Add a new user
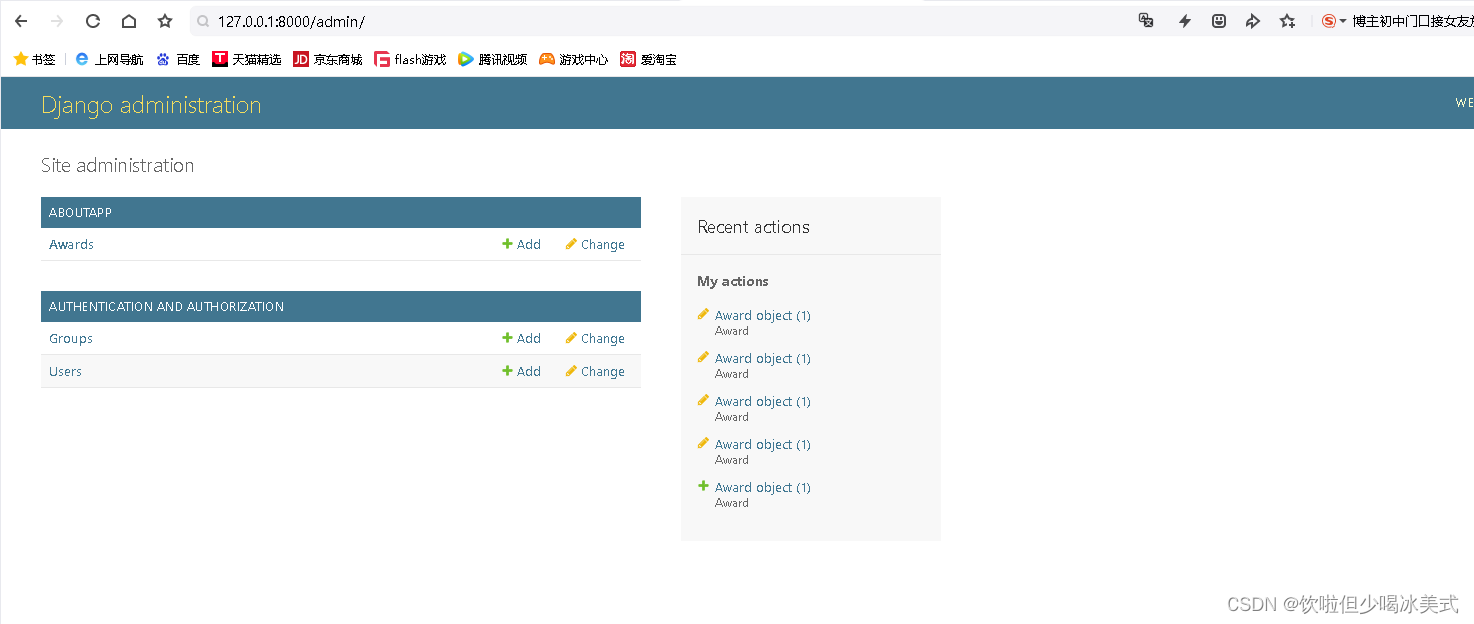The image size is (1474, 624). [521, 371]
